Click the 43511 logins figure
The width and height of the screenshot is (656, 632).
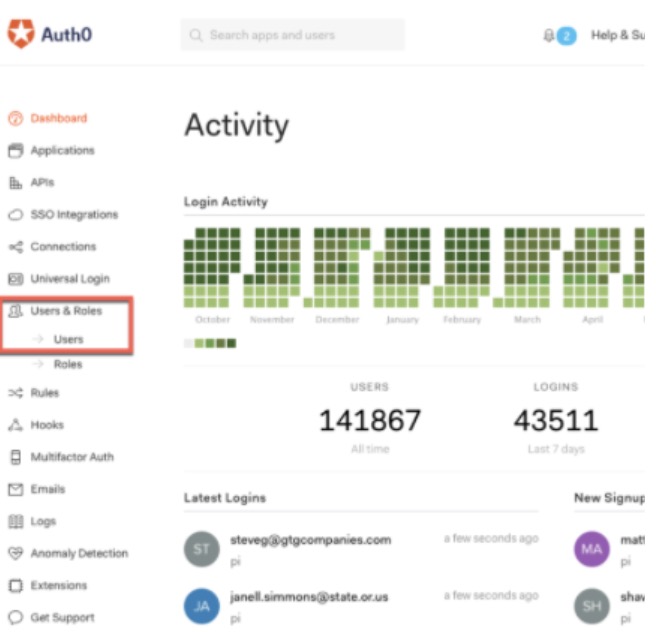pos(556,420)
